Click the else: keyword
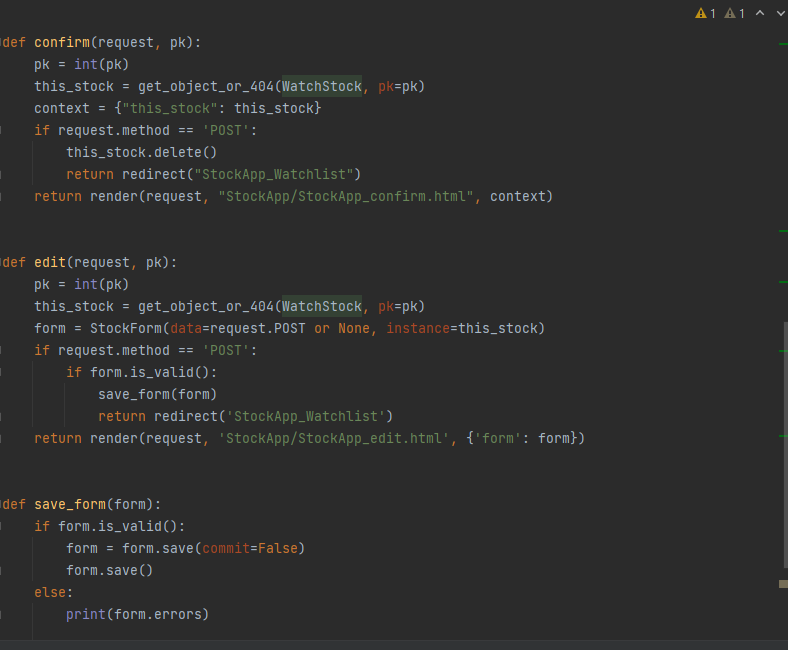This screenshot has width=788, height=650. click(x=53, y=592)
